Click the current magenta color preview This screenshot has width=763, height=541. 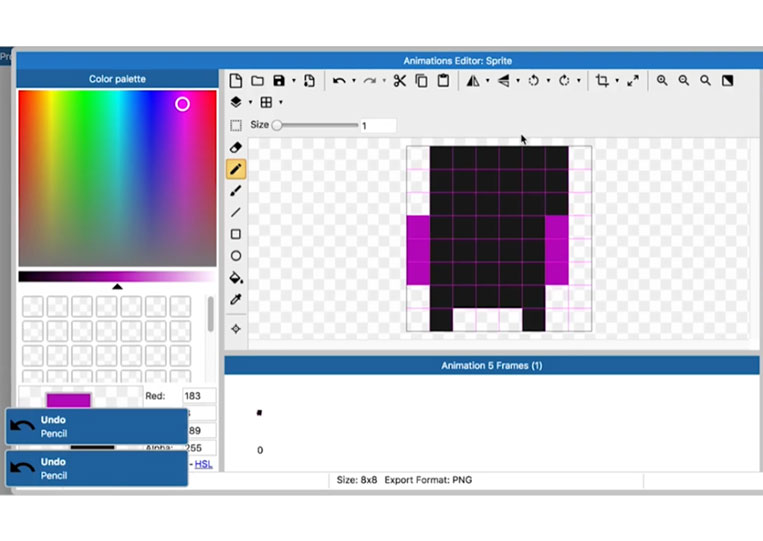click(x=69, y=400)
